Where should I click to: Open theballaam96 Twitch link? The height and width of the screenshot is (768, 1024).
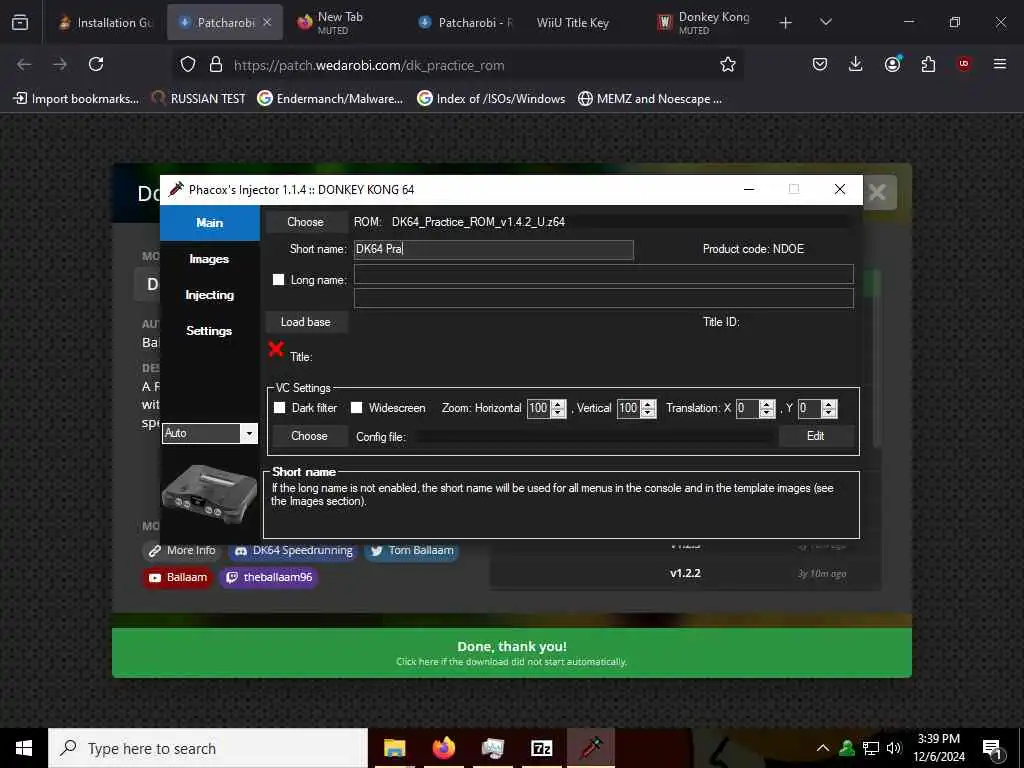click(x=269, y=577)
